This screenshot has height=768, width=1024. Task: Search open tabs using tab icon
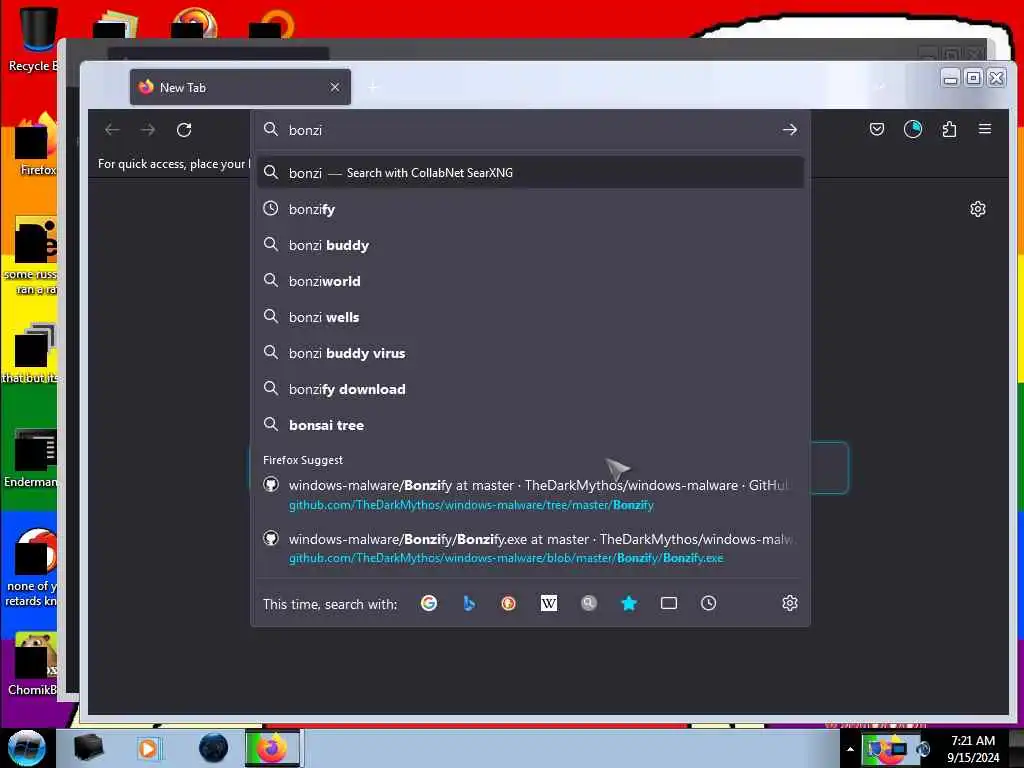(669, 603)
